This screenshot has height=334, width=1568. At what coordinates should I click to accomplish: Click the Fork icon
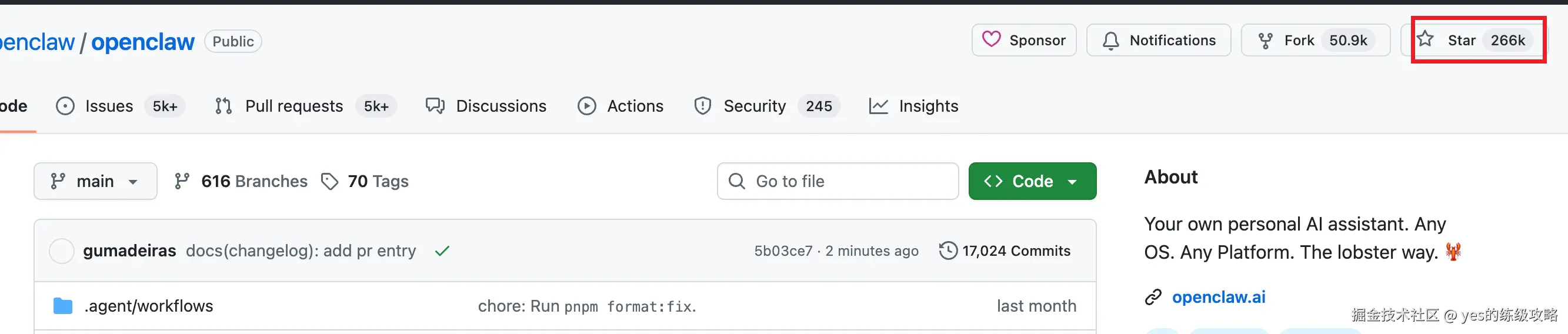pyautogui.click(x=1266, y=41)
